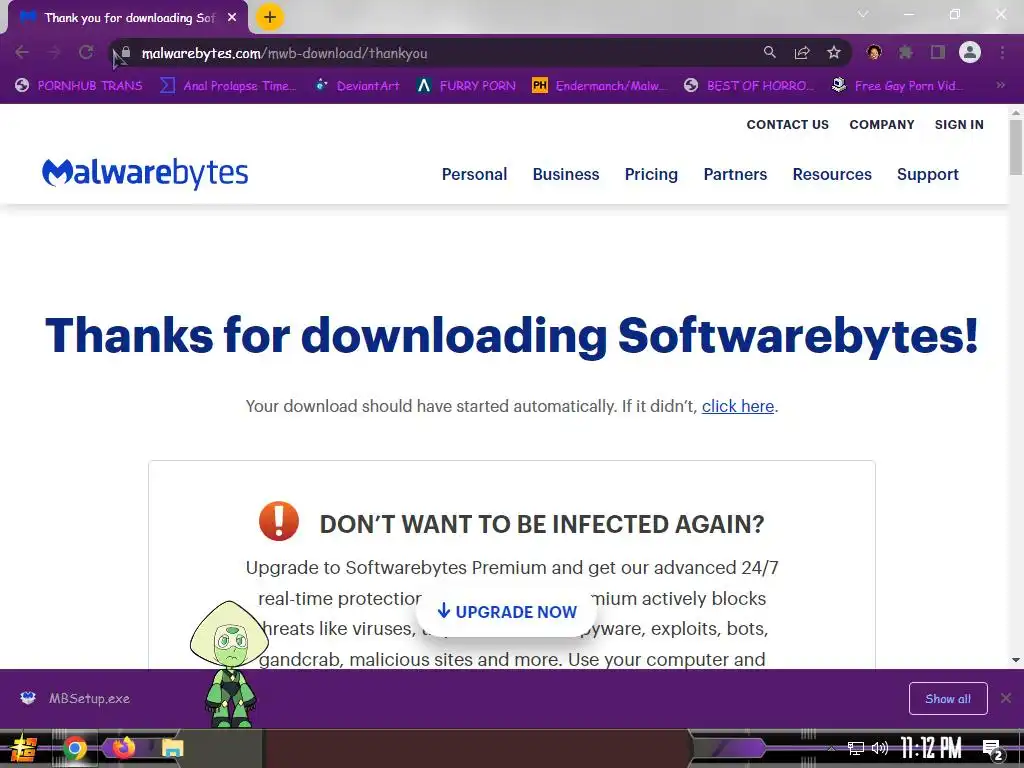The height and width of the screenshot is (768, 1024).
Task: Close the downloads bar
Action: pos(1006,699)
